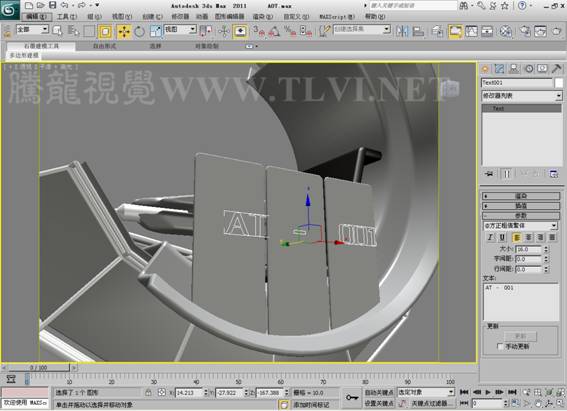
Task: Open the Create command panel tab
Action: (486, 69)
